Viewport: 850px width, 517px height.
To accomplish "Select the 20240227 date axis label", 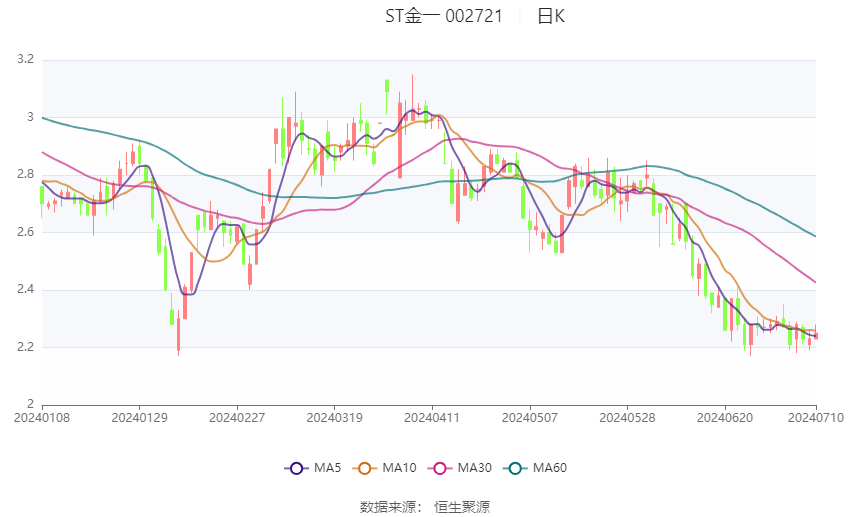I will (237, 418).
